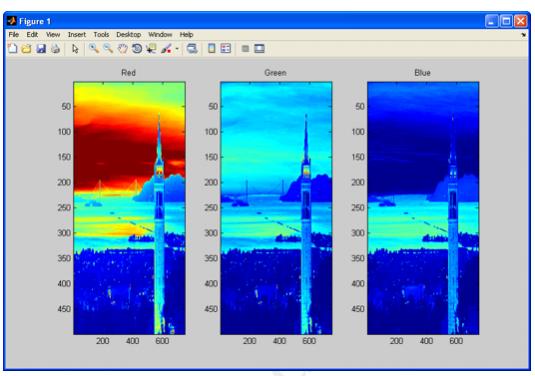Toggle the Data Cursor tool
The height and width of the screenshot is (376, 535).
tap(151, 49)
